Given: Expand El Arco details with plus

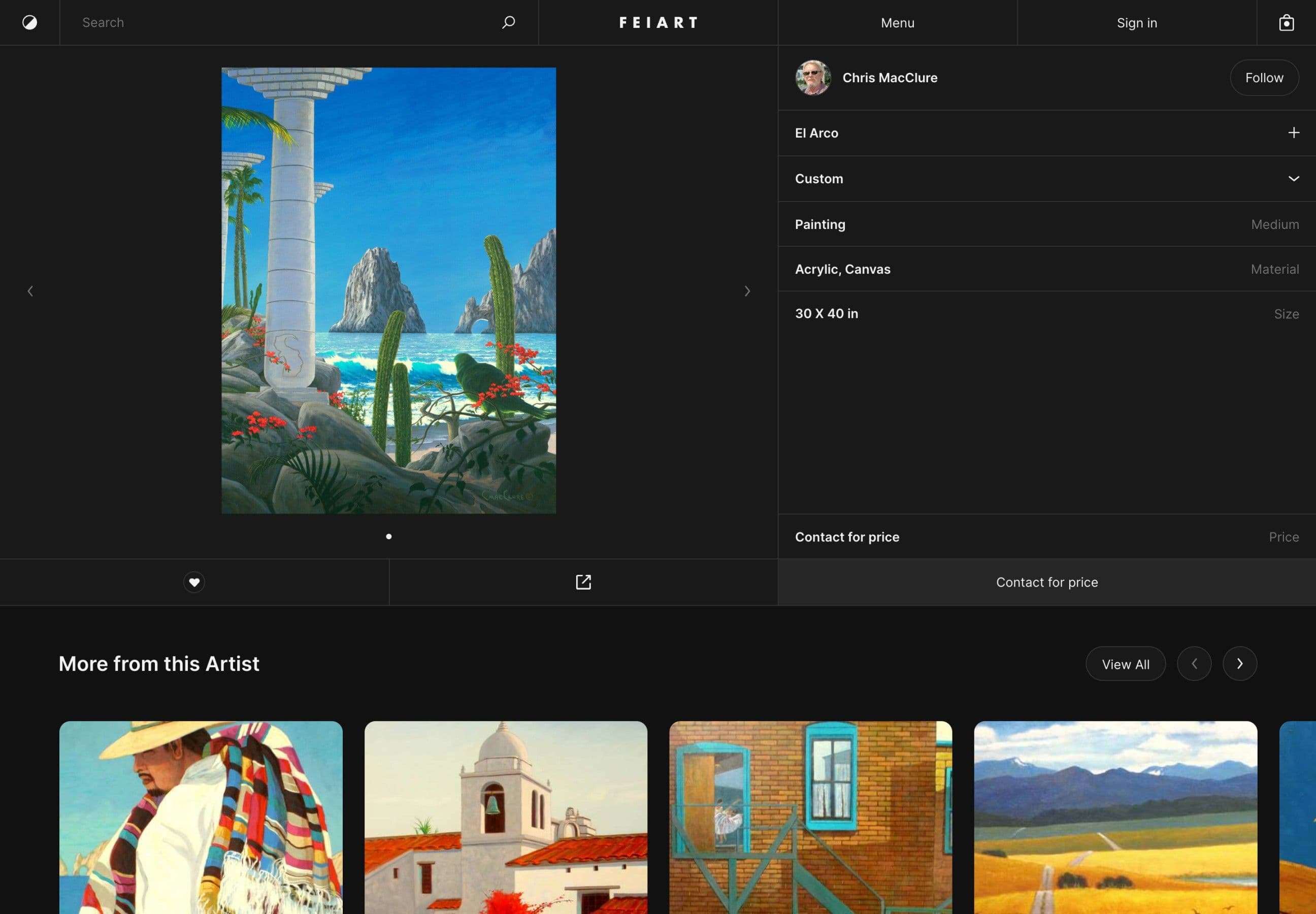Looking at the screenshot, I should point(1293,133).
